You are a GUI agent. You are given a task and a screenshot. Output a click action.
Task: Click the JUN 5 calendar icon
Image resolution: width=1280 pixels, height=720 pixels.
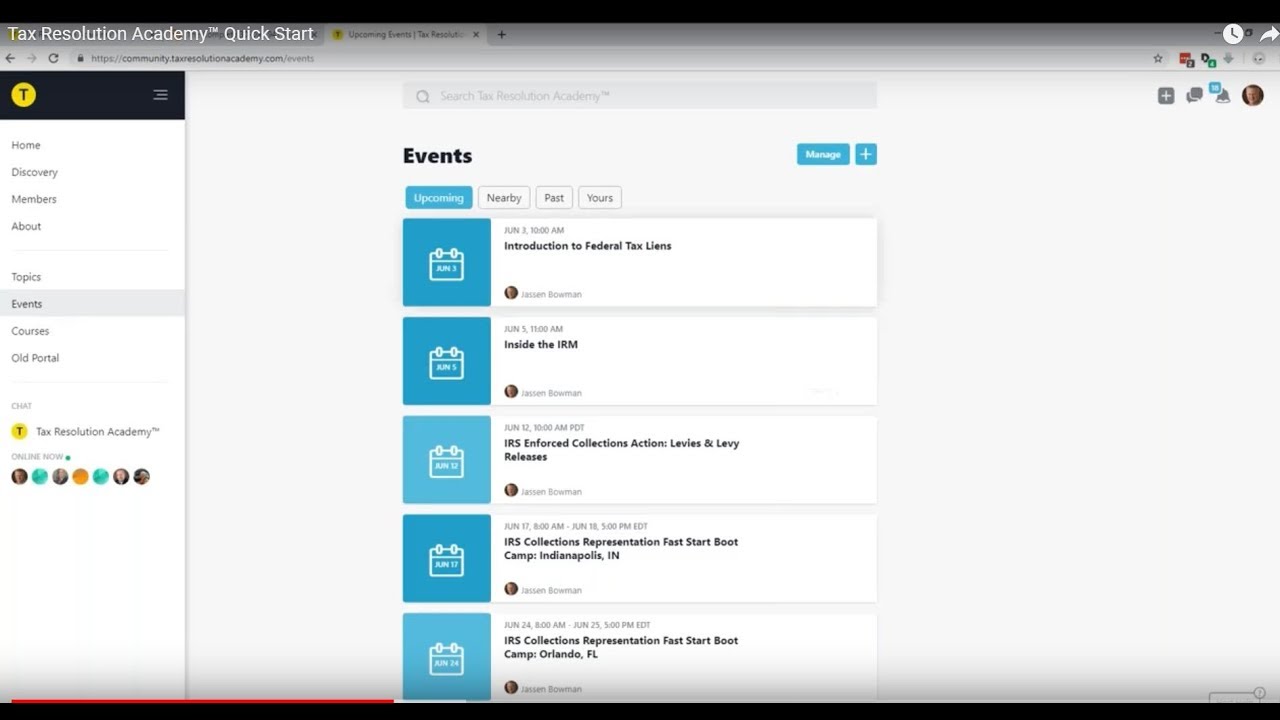point(446,362)
